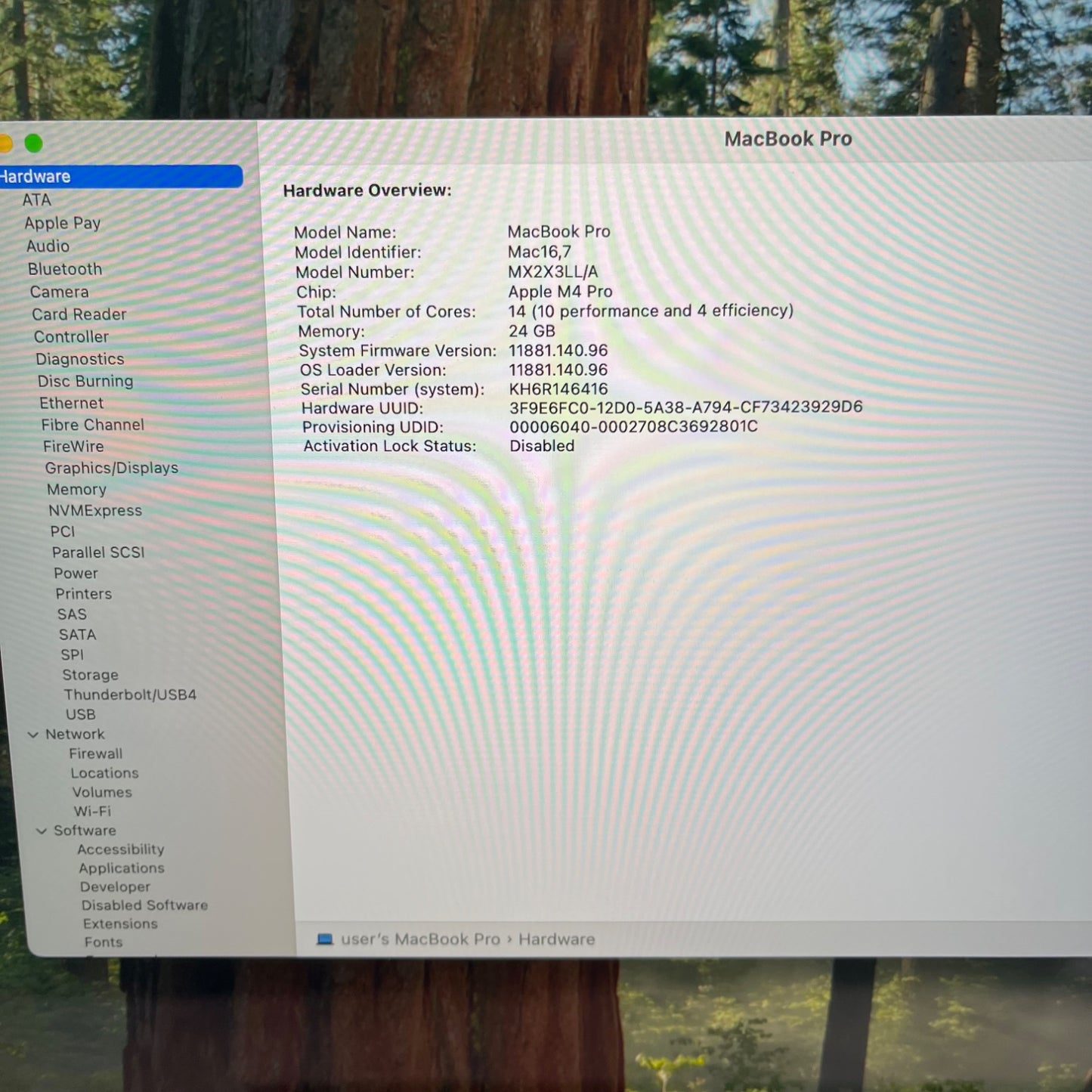
Task: Click the serial number value KH6R146416
Action: tap(558, 389)
